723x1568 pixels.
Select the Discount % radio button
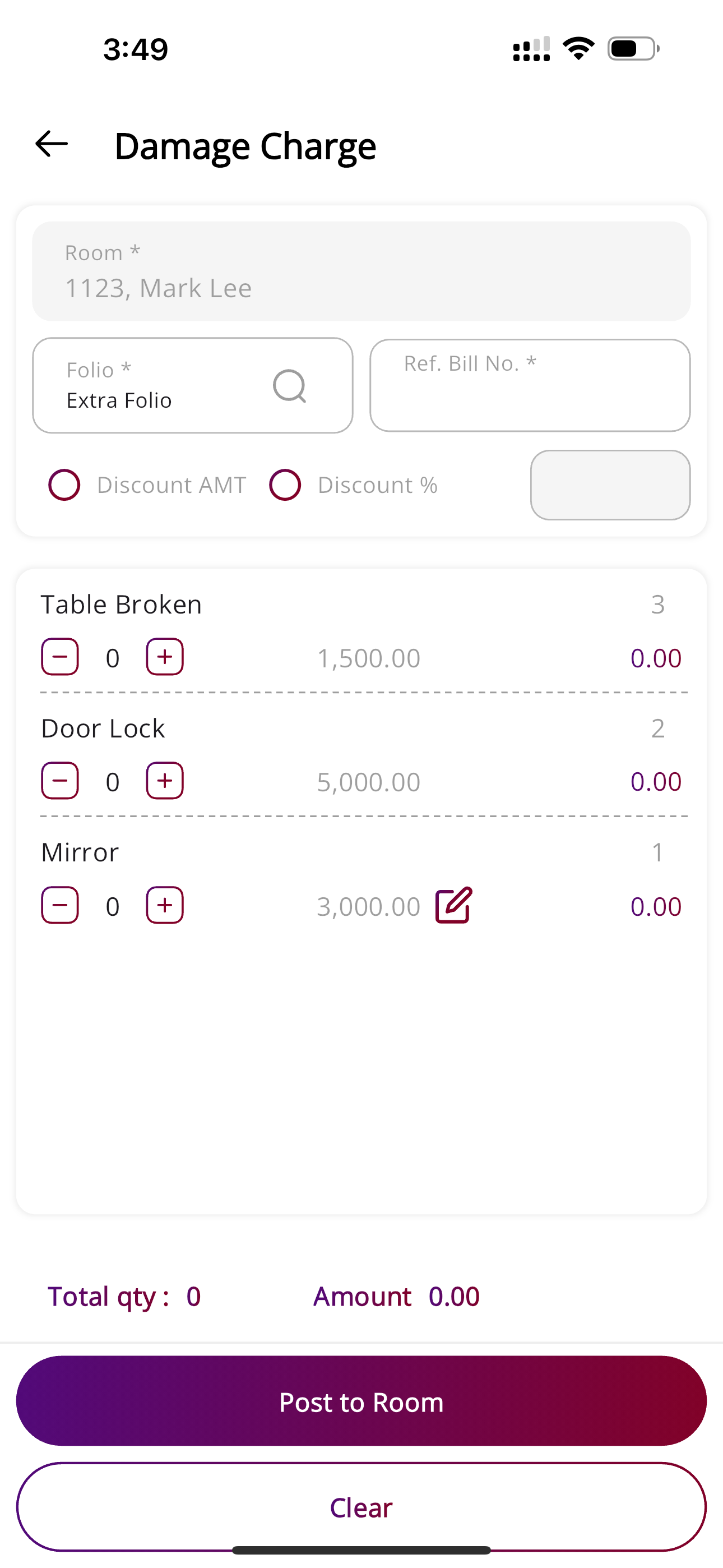click(285, 485)
